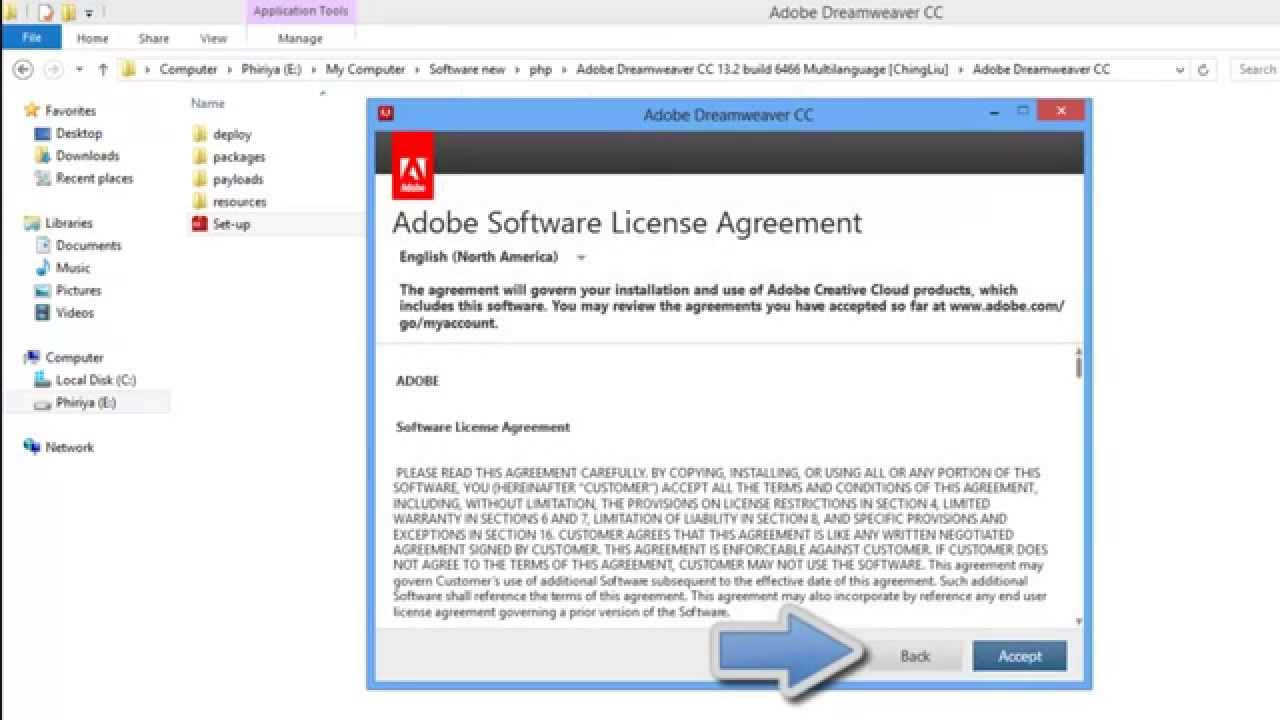Click the 'Software License Agreement' bold subheading
The height and width of the screenshot is (720, 1280).
(483, 427)
